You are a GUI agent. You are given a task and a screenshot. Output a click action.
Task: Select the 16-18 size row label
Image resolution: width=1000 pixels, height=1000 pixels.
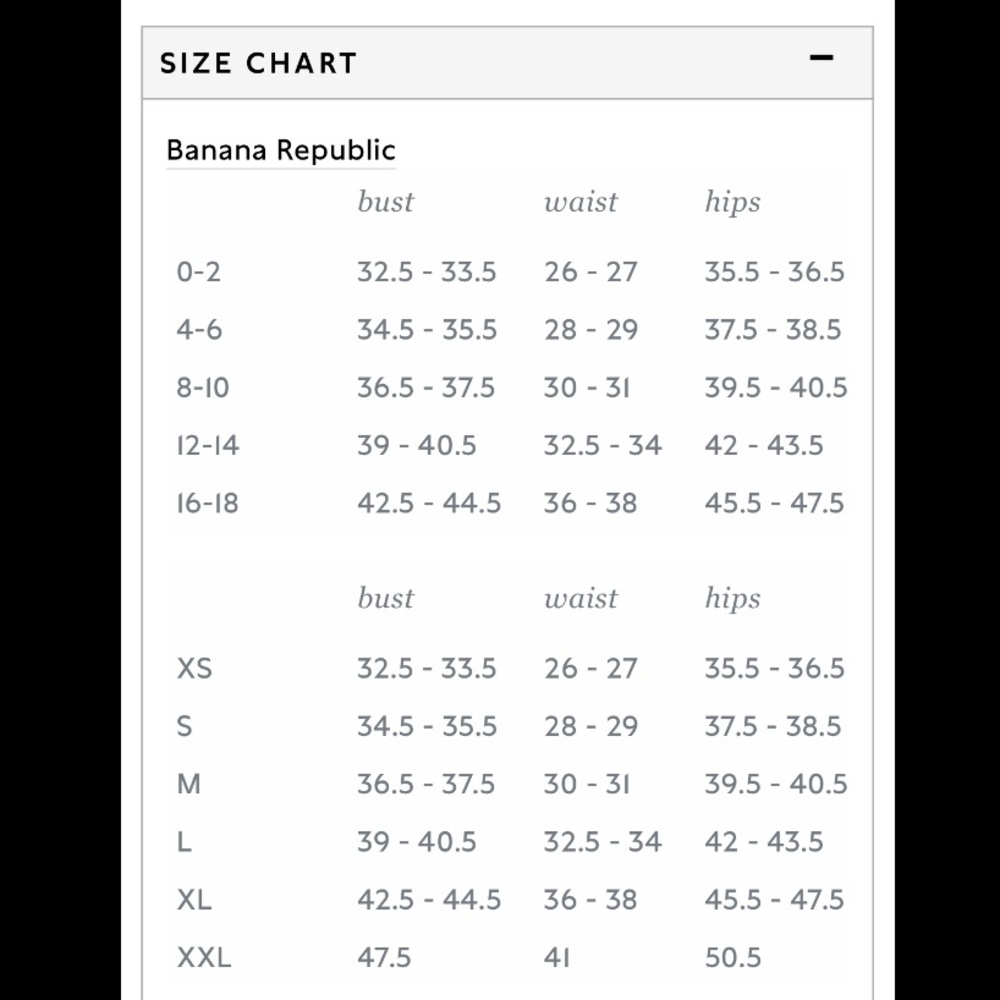coord(207,504)
